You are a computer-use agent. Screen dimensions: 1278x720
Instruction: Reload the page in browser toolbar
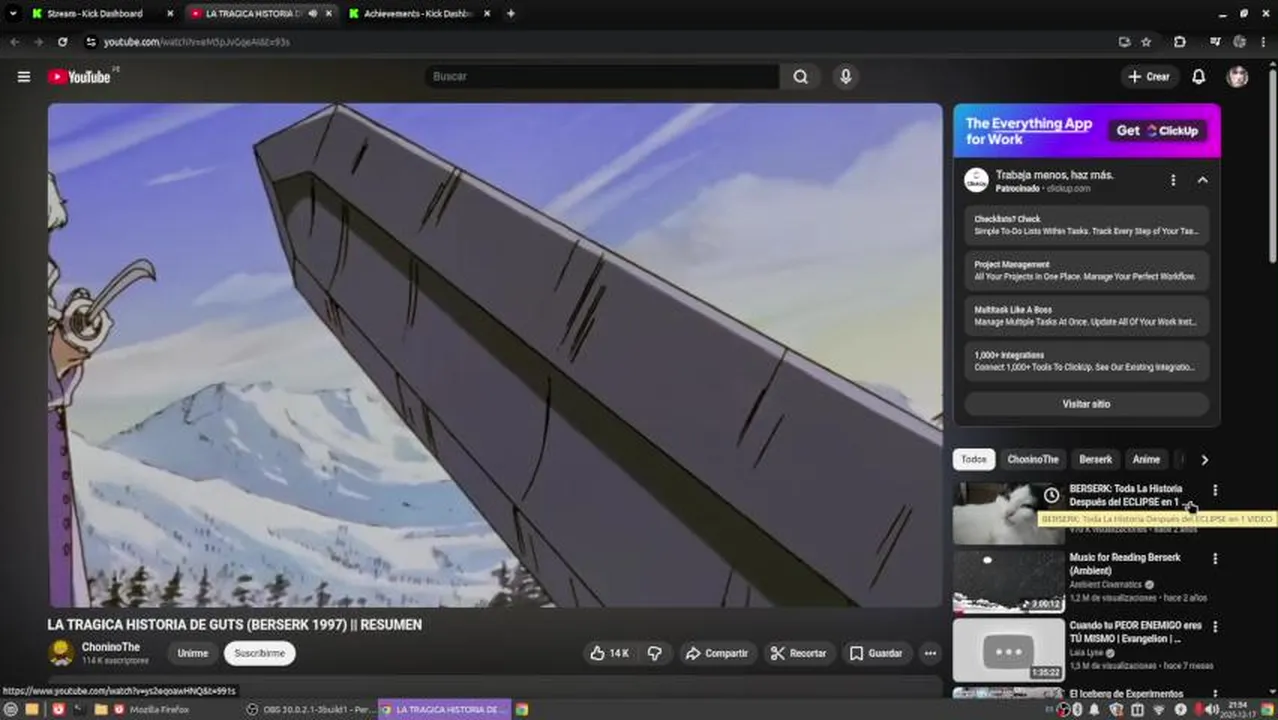coord(63,42)
